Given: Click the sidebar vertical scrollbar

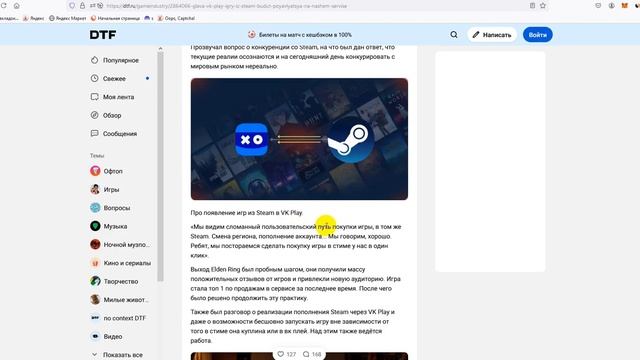Looking at the screenshot, I should coord(160,167).
